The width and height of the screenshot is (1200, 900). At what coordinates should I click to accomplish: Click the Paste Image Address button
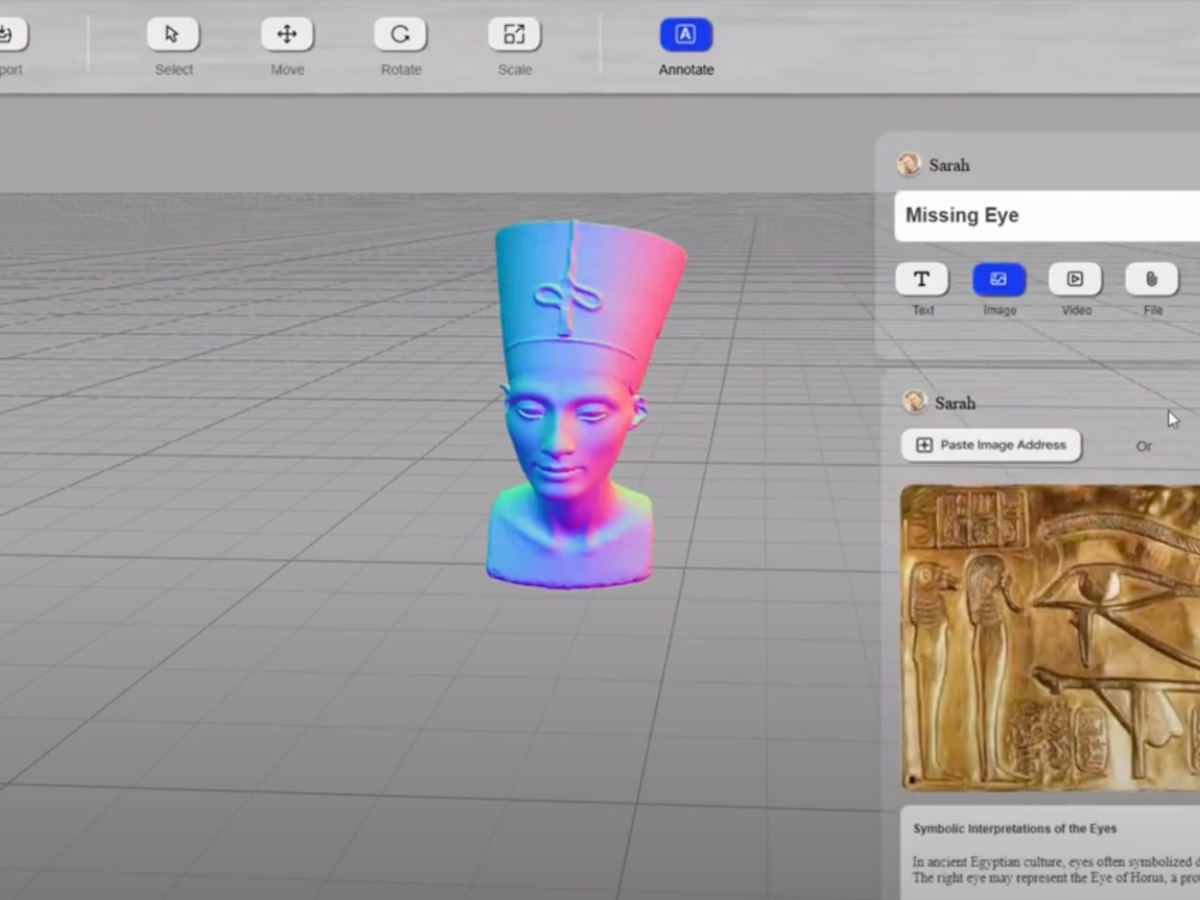pyautogui.click(x=991, y=445)
